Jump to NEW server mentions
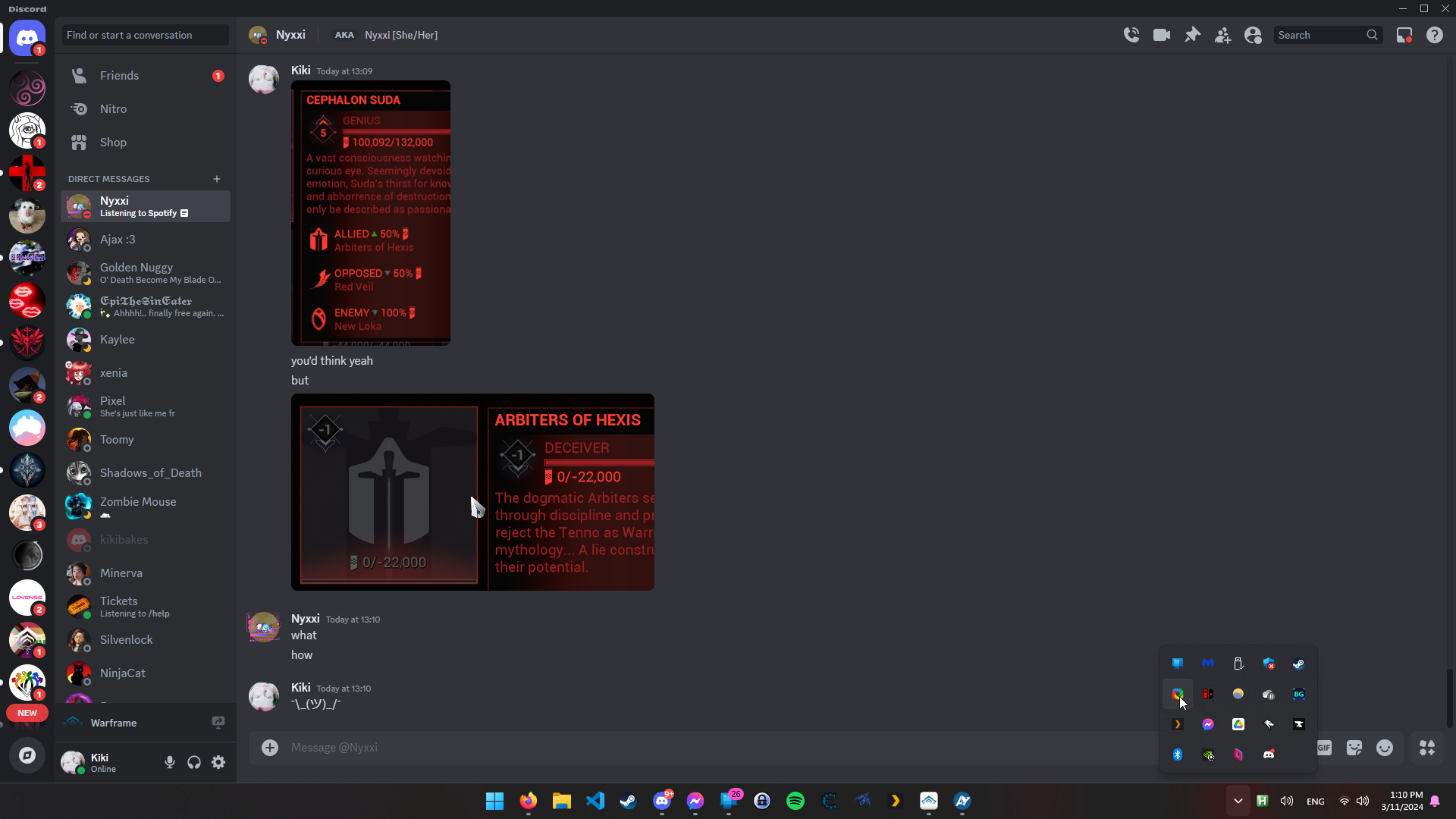The image size is (1456, 819). 27,713
